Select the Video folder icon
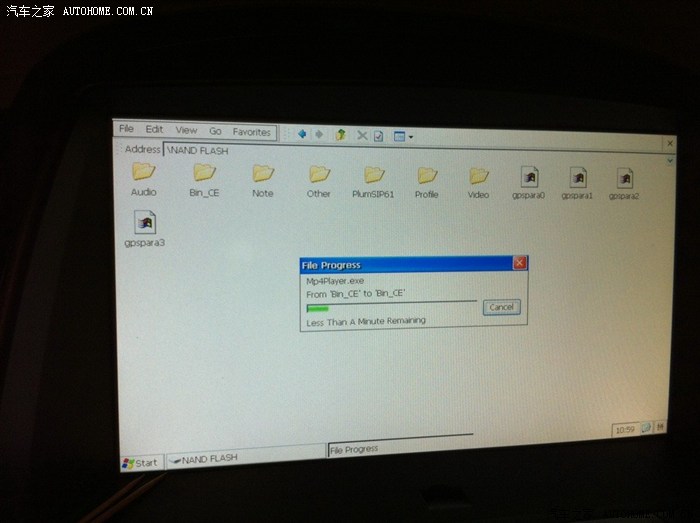Image resolution: width=700 pixels, height=523 pixels. click(x=479, y=175)
